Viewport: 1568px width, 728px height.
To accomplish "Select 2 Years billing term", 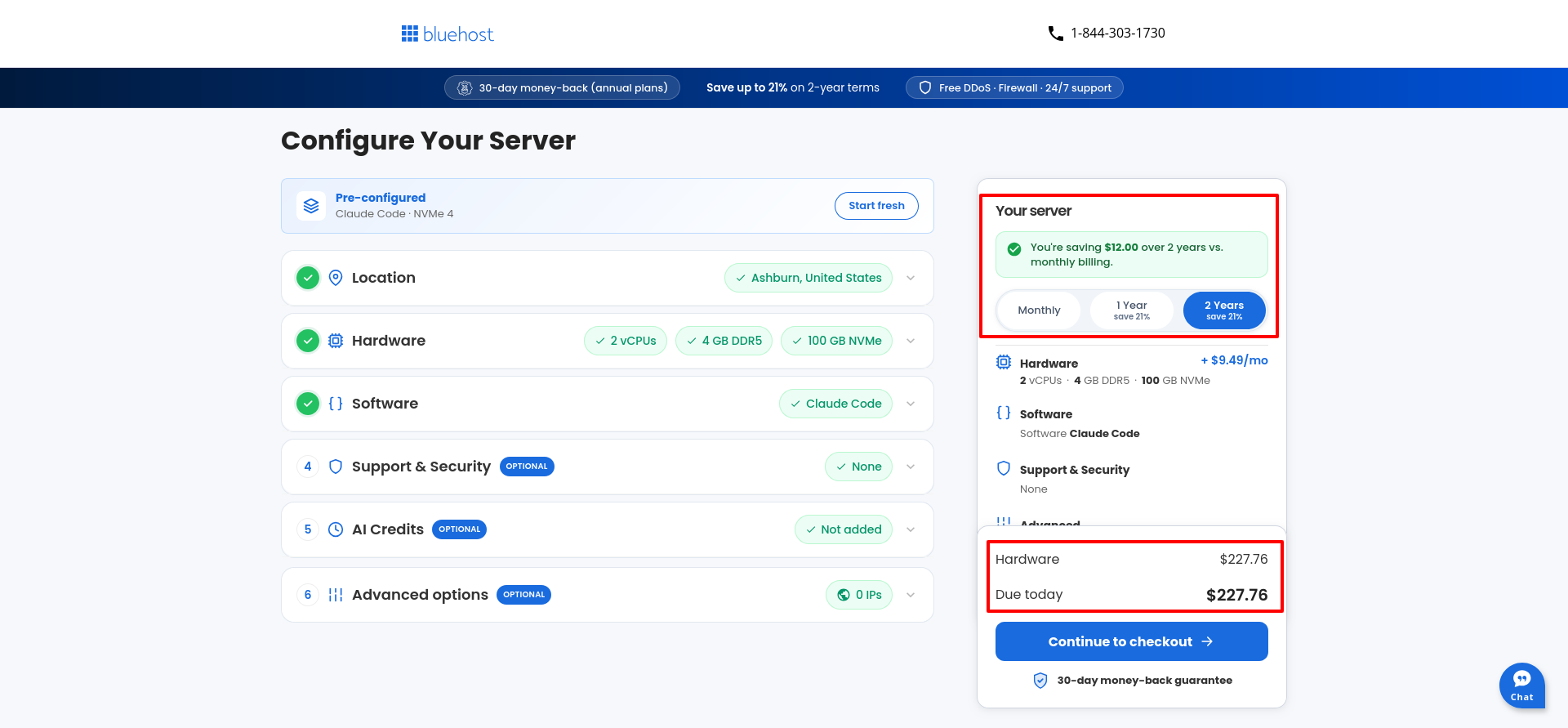I will (x=1224, y=310).
